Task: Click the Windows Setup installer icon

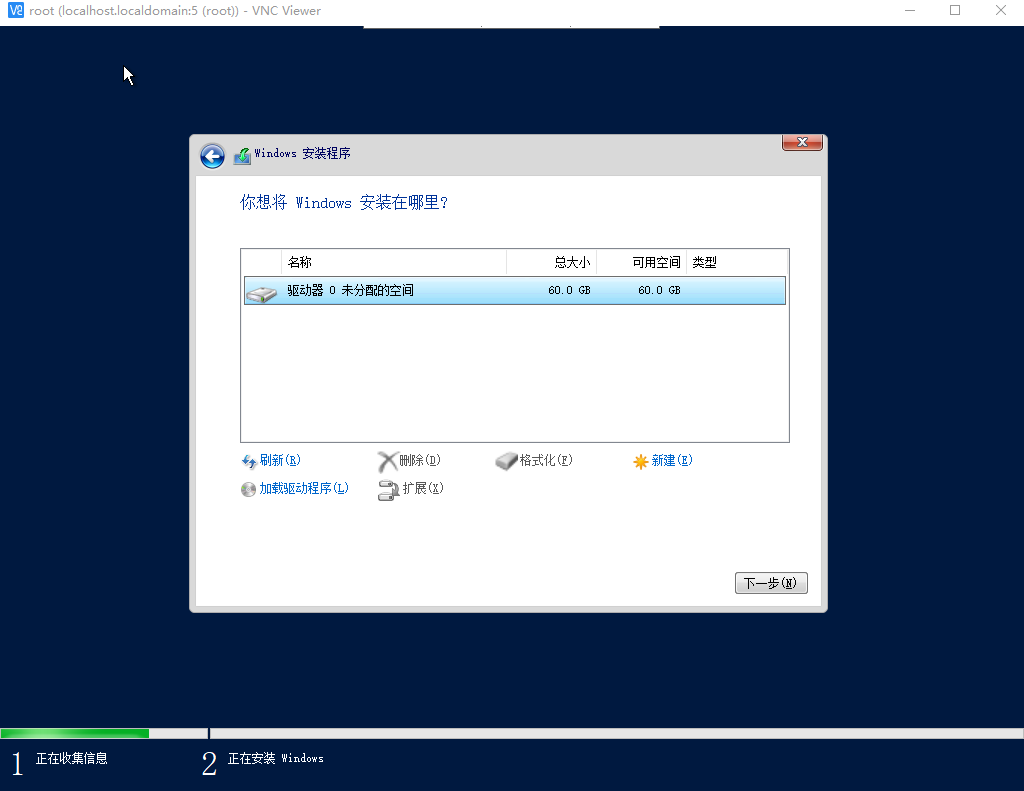Action: pos(242,156)
